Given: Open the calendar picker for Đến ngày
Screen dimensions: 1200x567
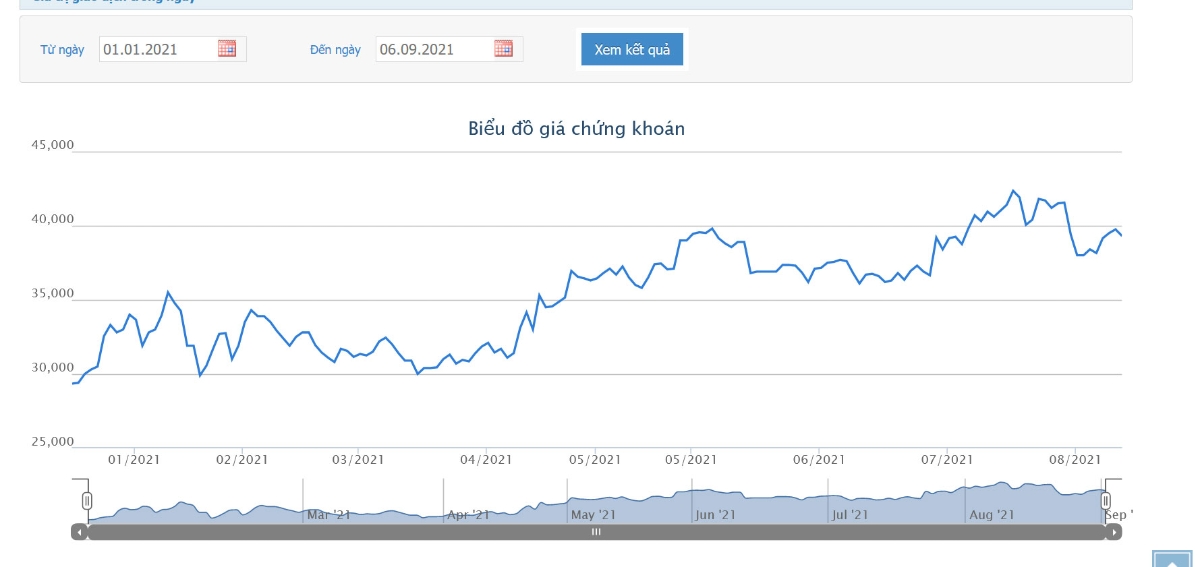Looking at the screenshot, I should pos(503,49).
